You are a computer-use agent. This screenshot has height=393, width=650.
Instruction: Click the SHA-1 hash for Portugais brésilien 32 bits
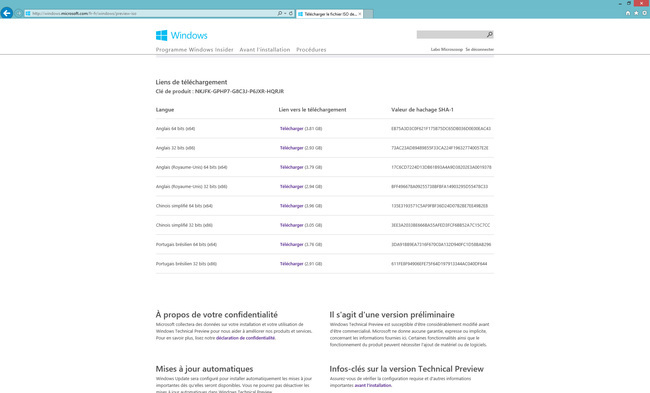(x=439, y=264)
